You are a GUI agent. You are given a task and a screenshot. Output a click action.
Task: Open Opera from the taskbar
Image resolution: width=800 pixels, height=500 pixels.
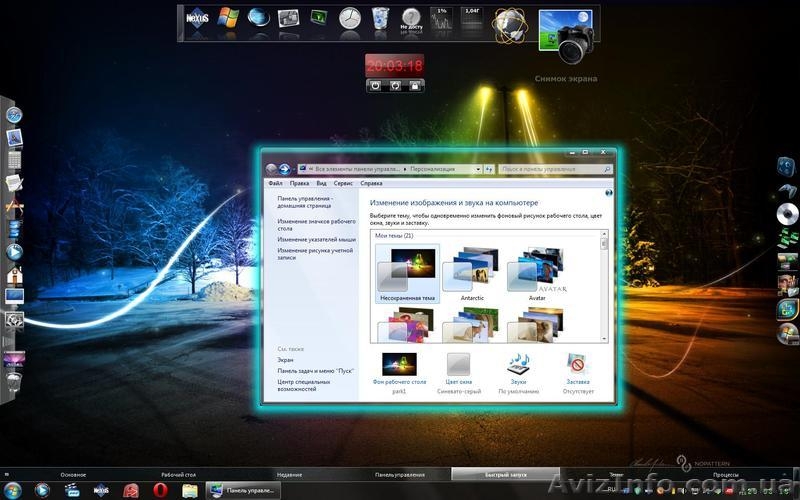tap(159, 489)
